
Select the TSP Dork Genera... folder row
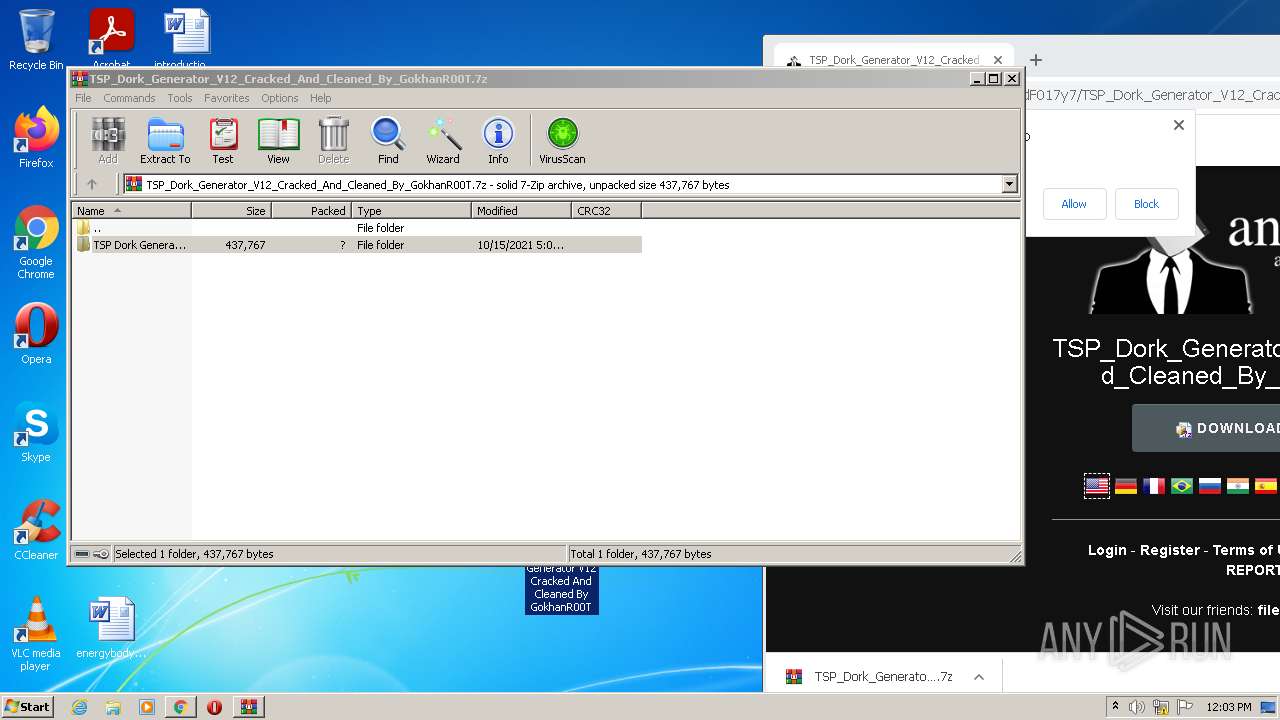click(357, 245)
